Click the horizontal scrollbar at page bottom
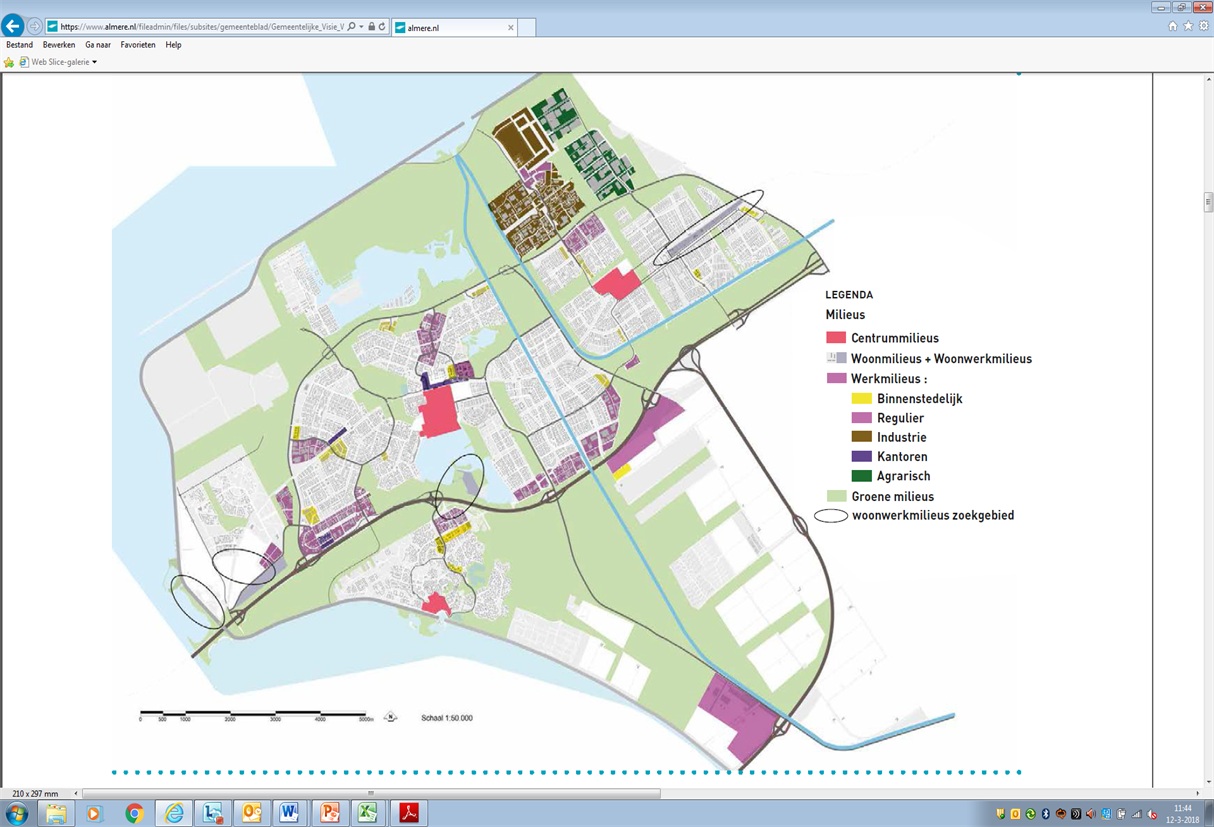 point(370,794)
